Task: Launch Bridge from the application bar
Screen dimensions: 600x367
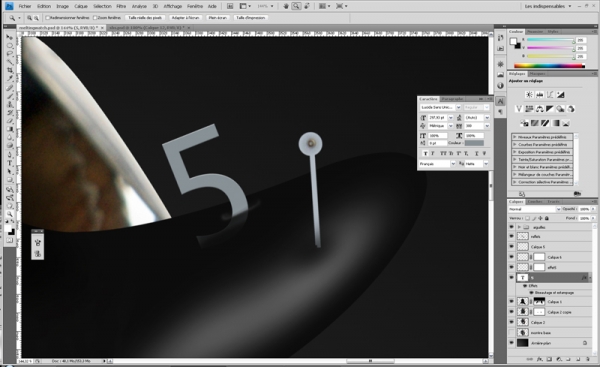Action: point(230,6)
